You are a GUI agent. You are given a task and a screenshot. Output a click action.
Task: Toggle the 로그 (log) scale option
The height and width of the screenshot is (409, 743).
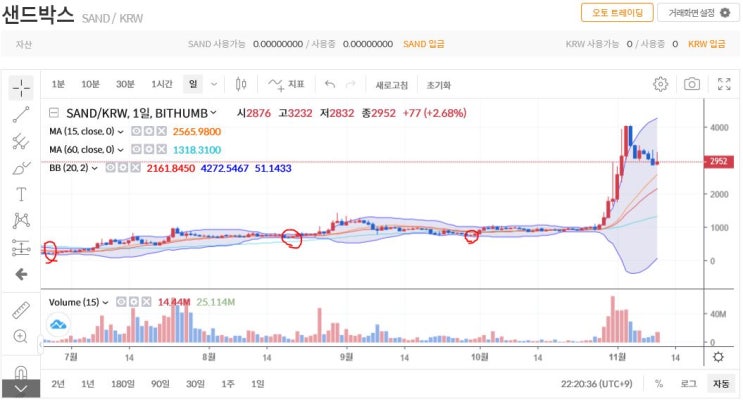[x=688, y=383]
